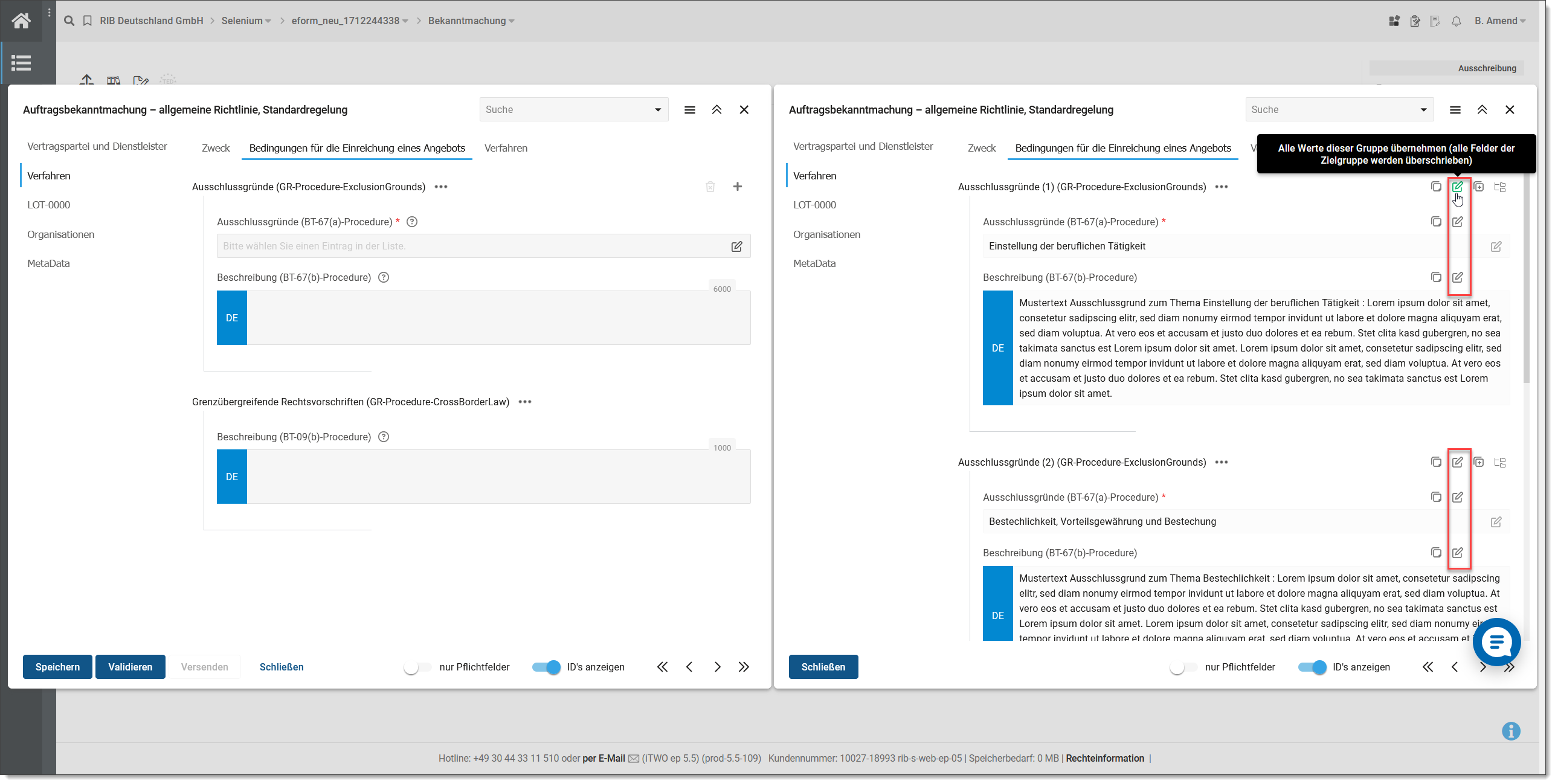Click the magnifier search icon in breadcrumb bar
Screen dimensions: 1555x784
[x=69, y=21]
